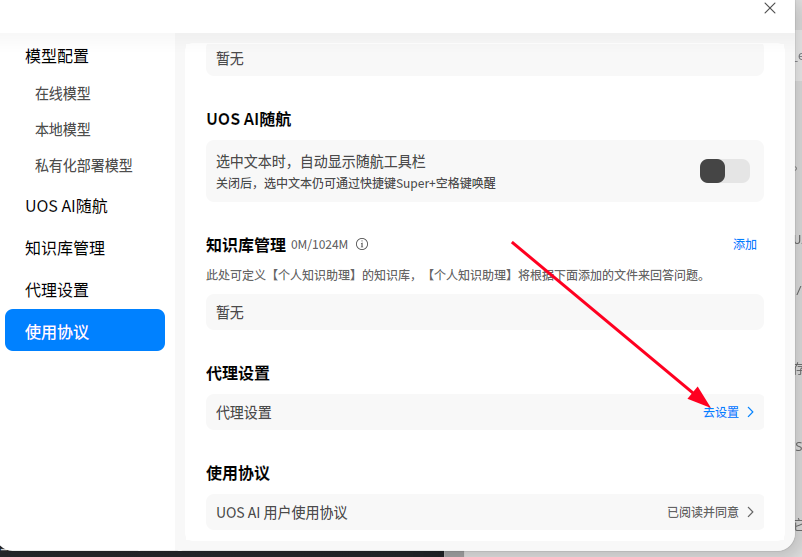The height and width of the screenshot is (557, 802).
Task: Open the chevron next to 去设置
Action: (x=751, y=412)
